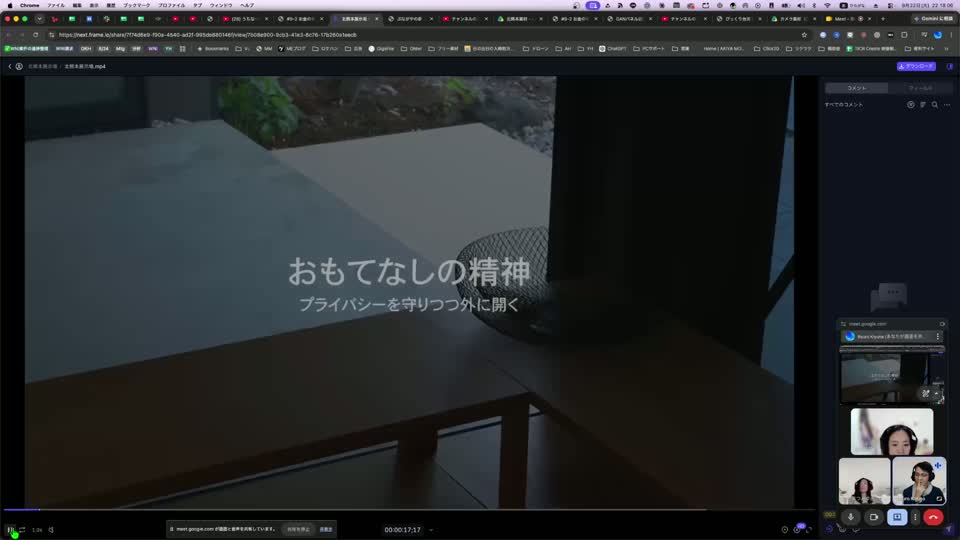Open the 1.0x playback speed selector

37,530
